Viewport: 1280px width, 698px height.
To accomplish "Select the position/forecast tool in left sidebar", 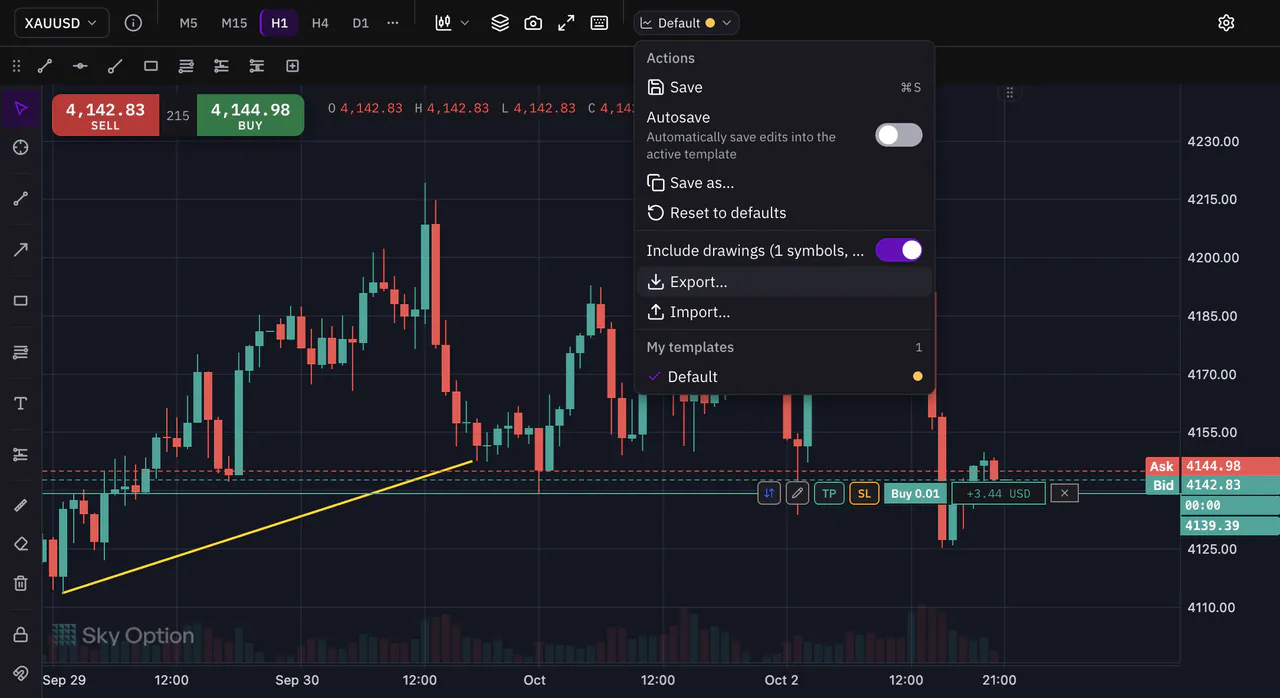I will [x=20, y=454].
